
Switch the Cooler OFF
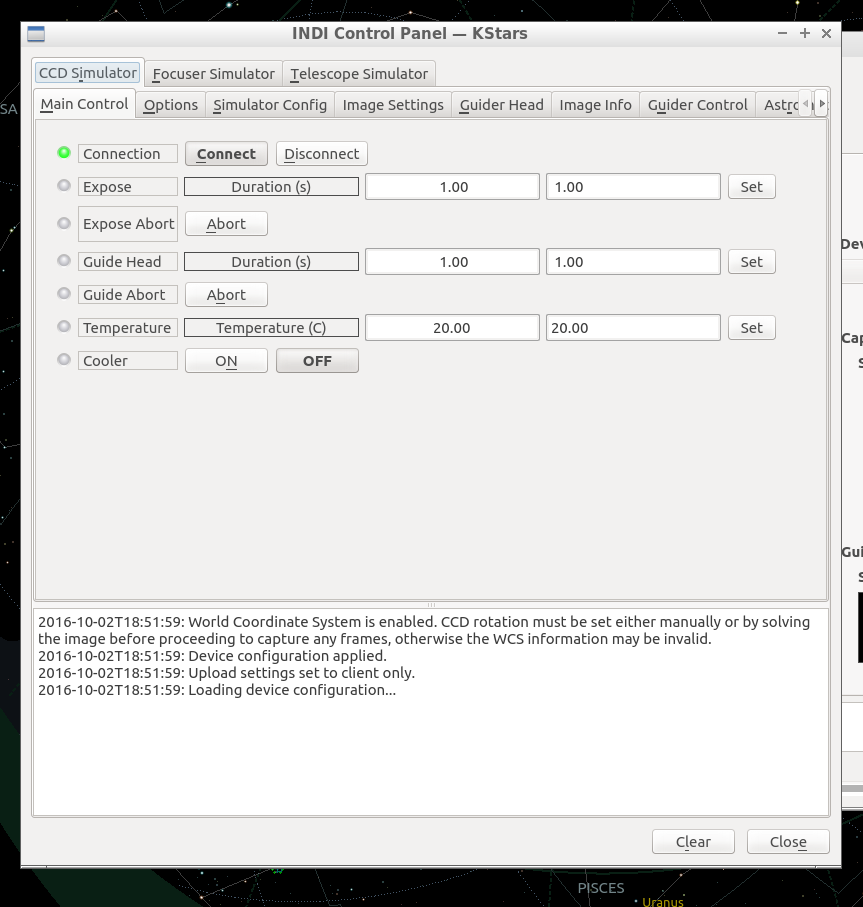[x=317, y=361]
